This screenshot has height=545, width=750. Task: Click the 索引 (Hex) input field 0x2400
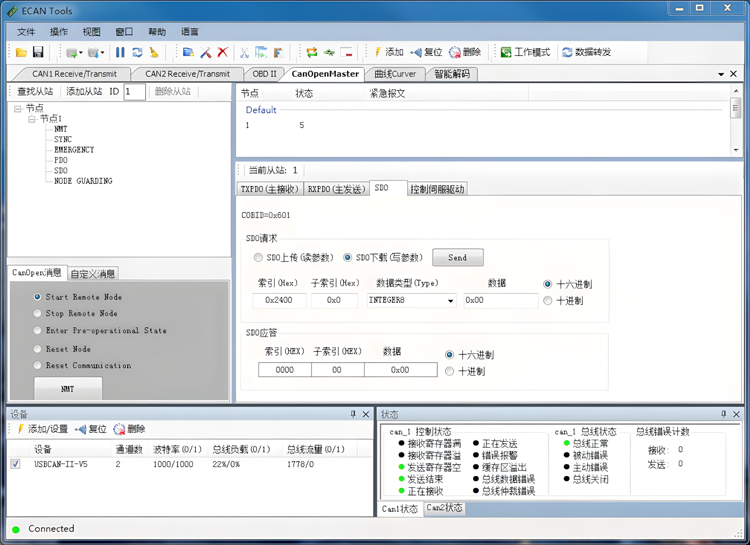(x=280, y=300)
